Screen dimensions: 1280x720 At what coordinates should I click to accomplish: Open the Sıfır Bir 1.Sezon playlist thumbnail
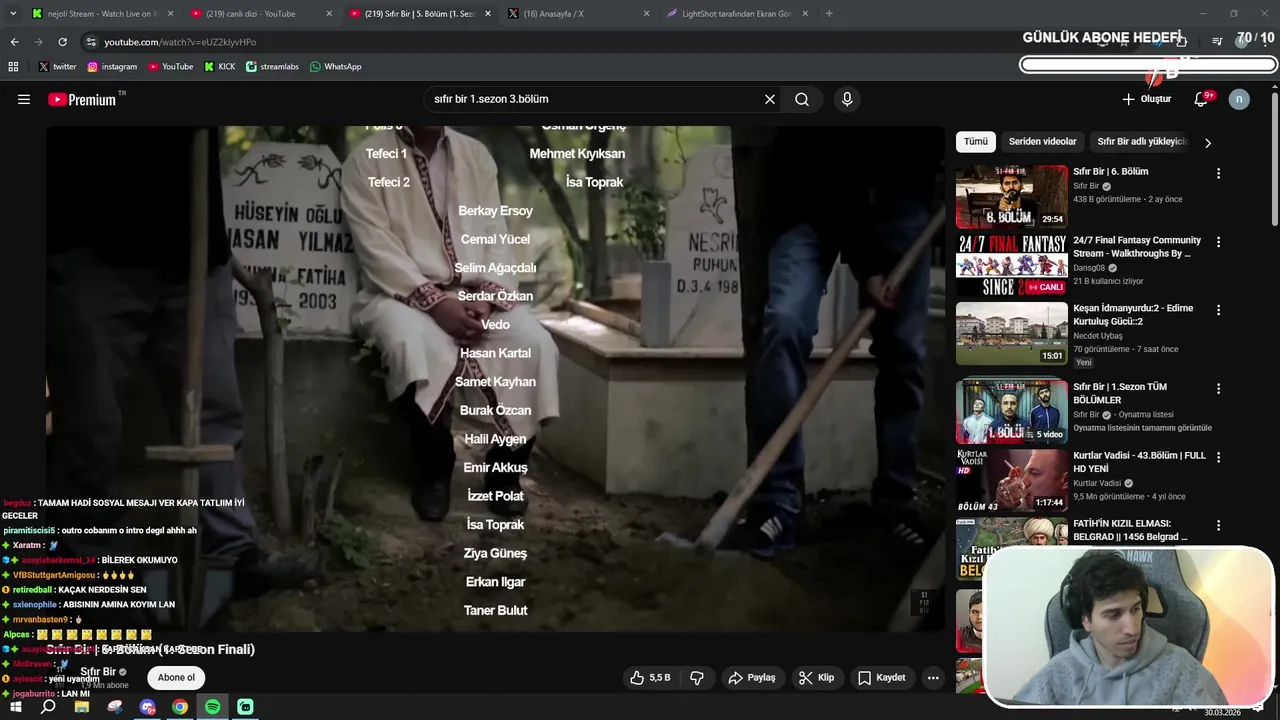point(1011,411)
